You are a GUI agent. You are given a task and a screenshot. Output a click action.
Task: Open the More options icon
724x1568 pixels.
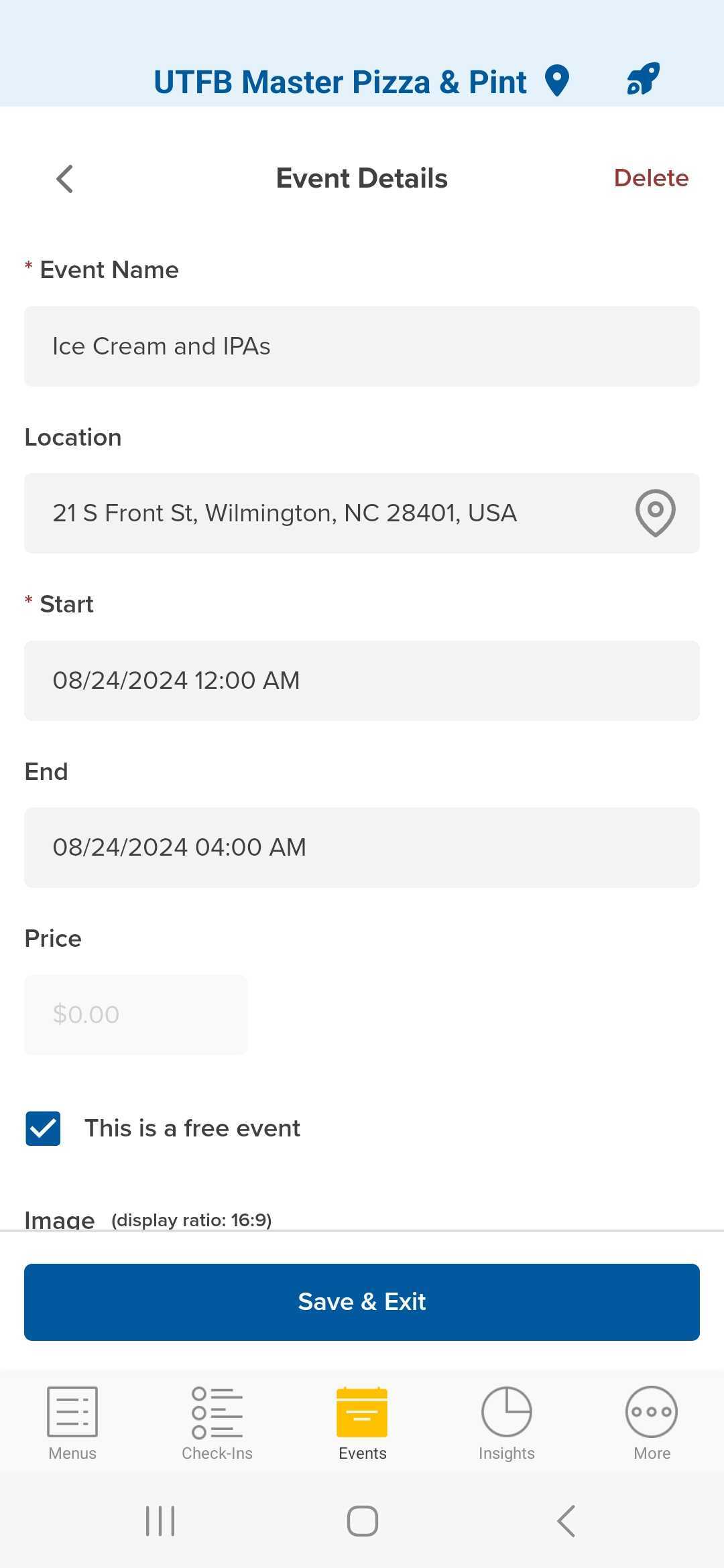point(652,1411)
